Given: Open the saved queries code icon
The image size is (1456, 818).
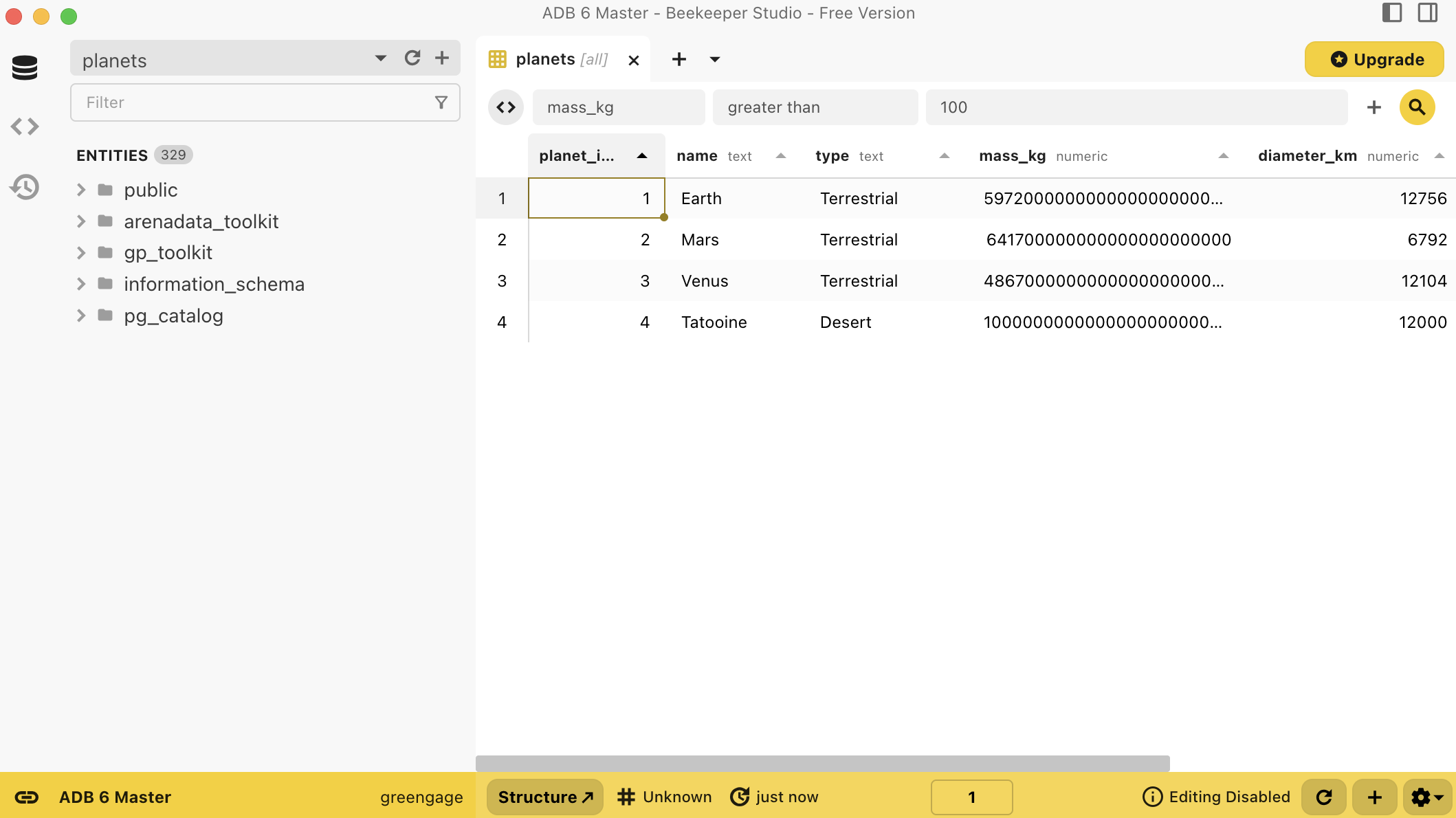Looking at the screenshot, I should point(25,126).
